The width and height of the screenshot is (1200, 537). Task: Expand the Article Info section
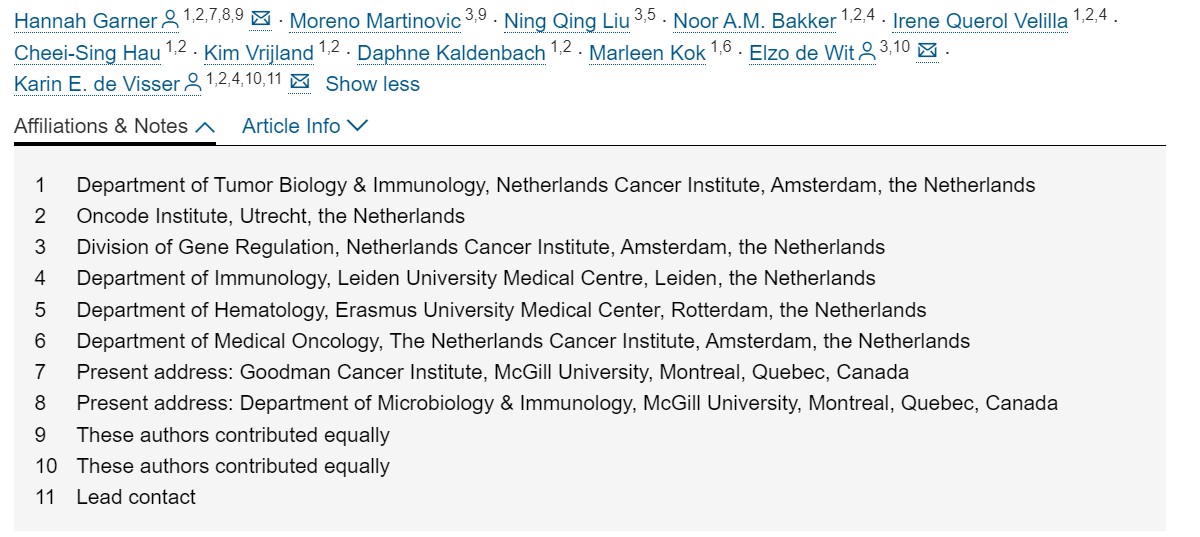pyautogui.click(x=305, y=126)
